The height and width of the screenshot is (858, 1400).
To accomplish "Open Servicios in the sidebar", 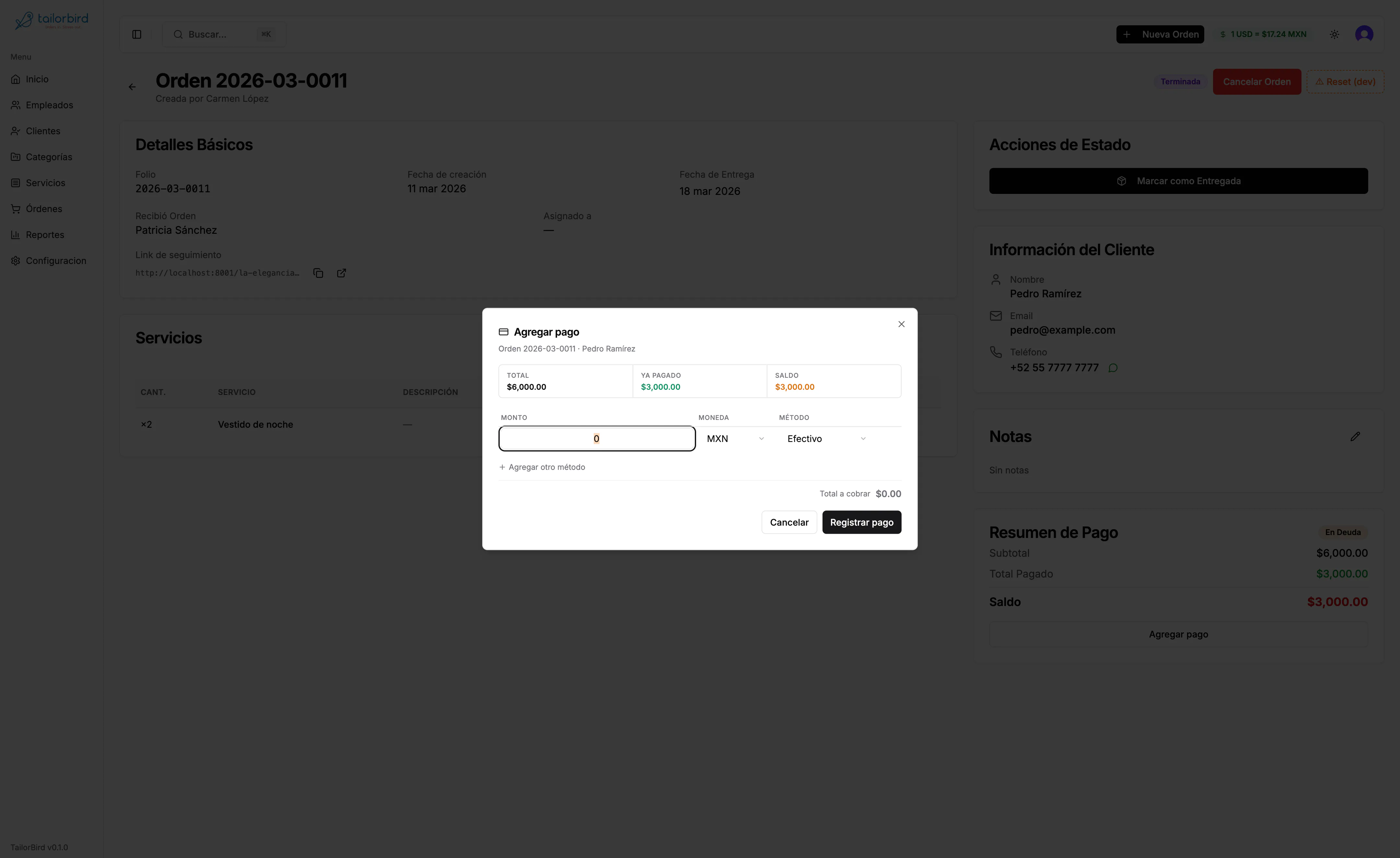I will click(x=51, y=183).
